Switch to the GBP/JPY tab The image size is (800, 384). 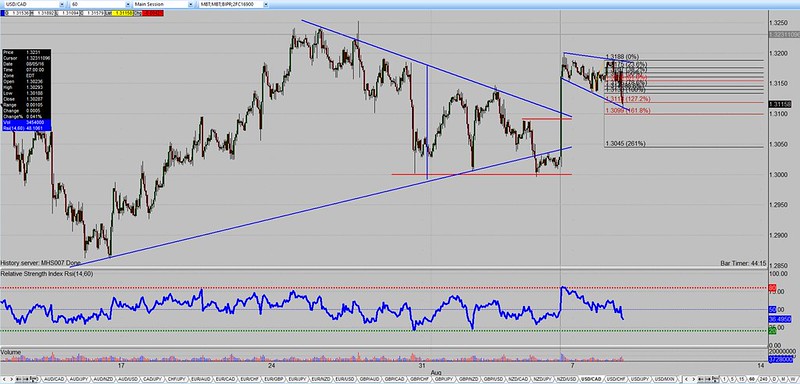click(444, 379)
